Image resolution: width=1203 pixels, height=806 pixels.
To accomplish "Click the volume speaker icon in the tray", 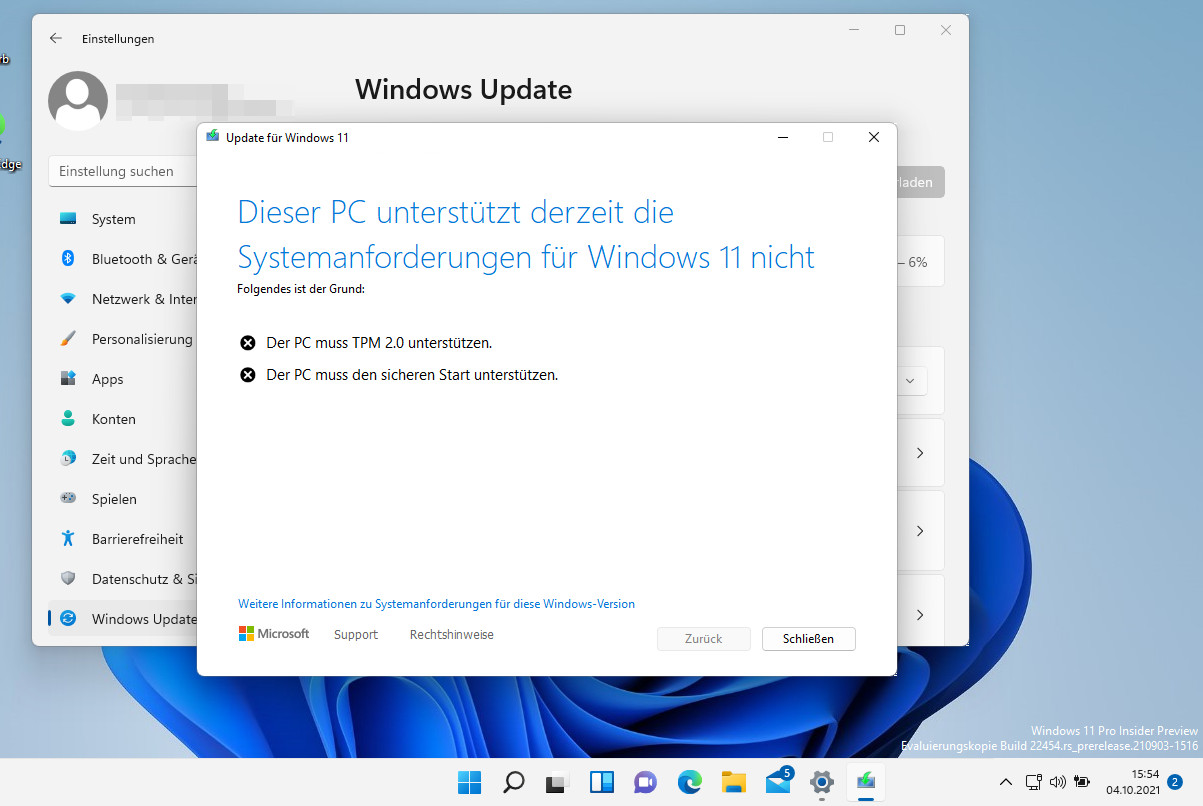I will point(1058,782).
